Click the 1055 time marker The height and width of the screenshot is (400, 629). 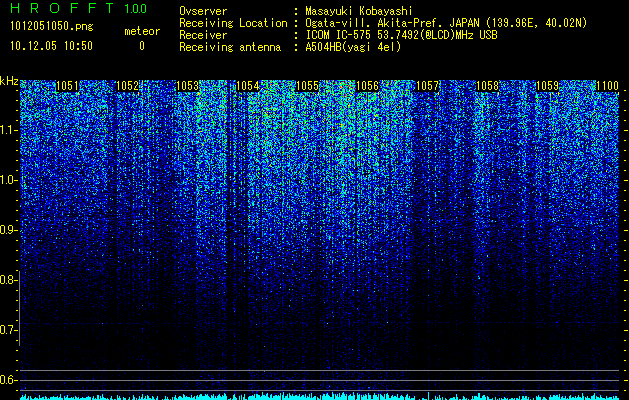pyautogui.click(x=307, y=86)
